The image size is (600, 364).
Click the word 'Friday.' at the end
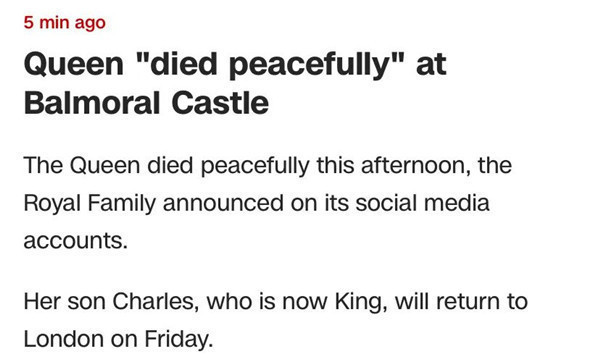click(178, 340)
